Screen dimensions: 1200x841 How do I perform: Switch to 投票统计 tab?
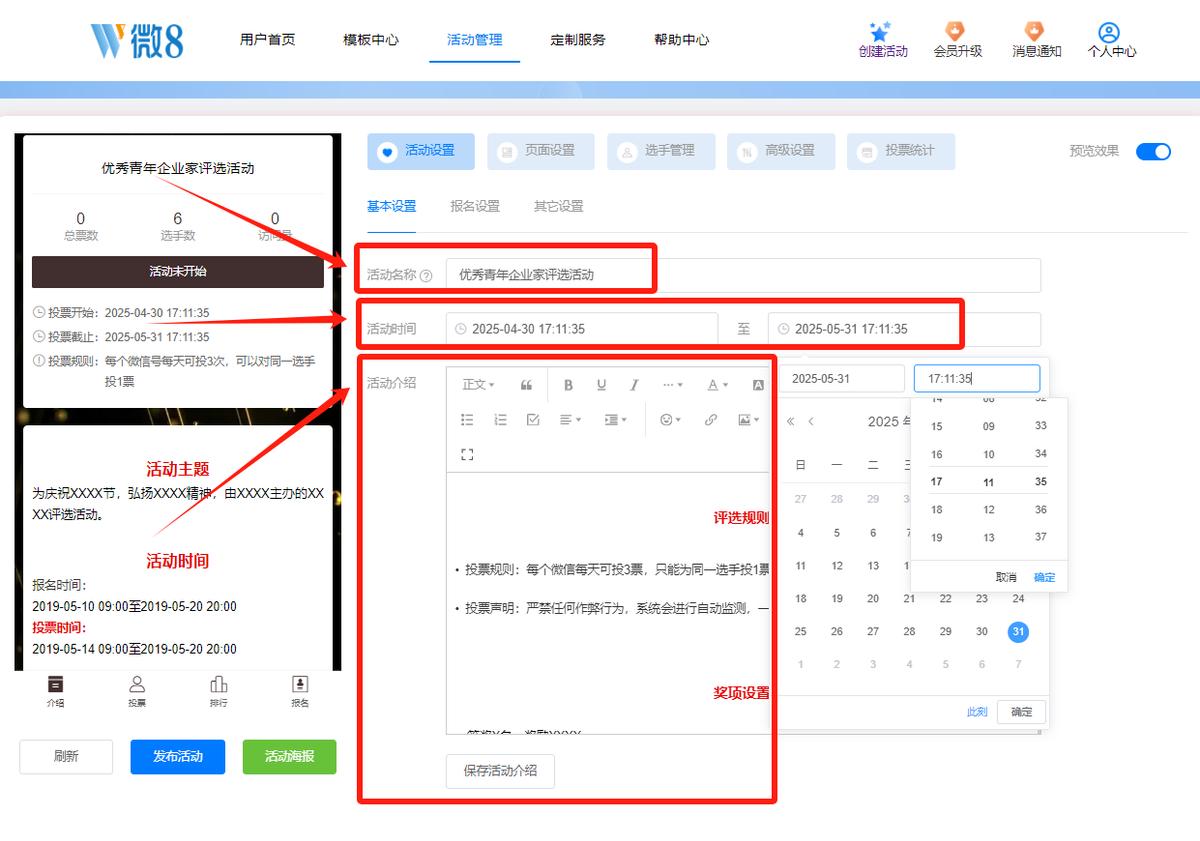point(901,151)
